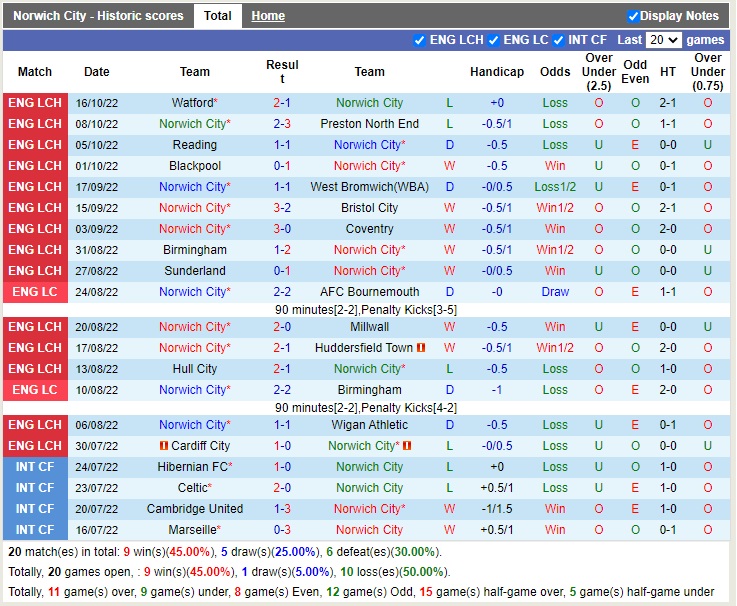Click ENG LCH league cell on 16/10/22
737x606 pixels.
(x=35, y=103)
